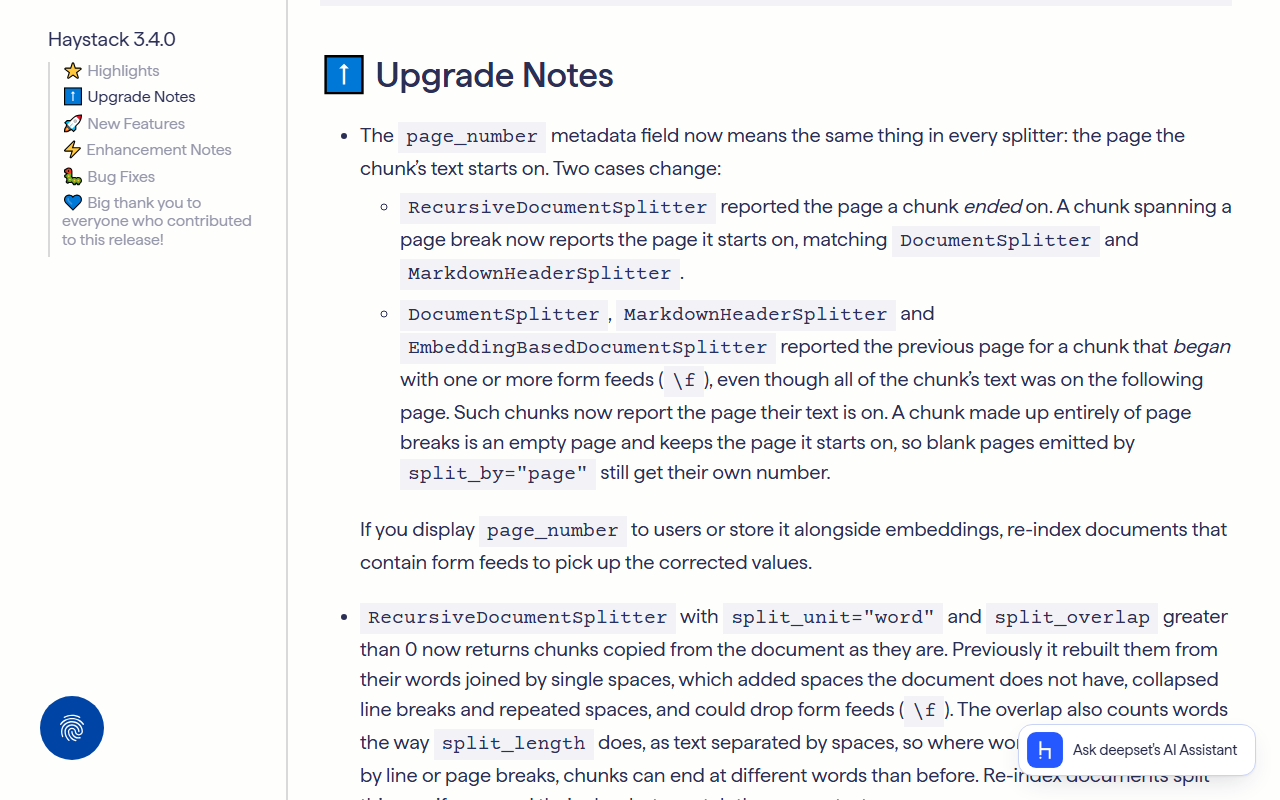Viewport: 1280px width, 800px height.
Task: Click the Upgrade Notes main heading
Action: (494, 75)
